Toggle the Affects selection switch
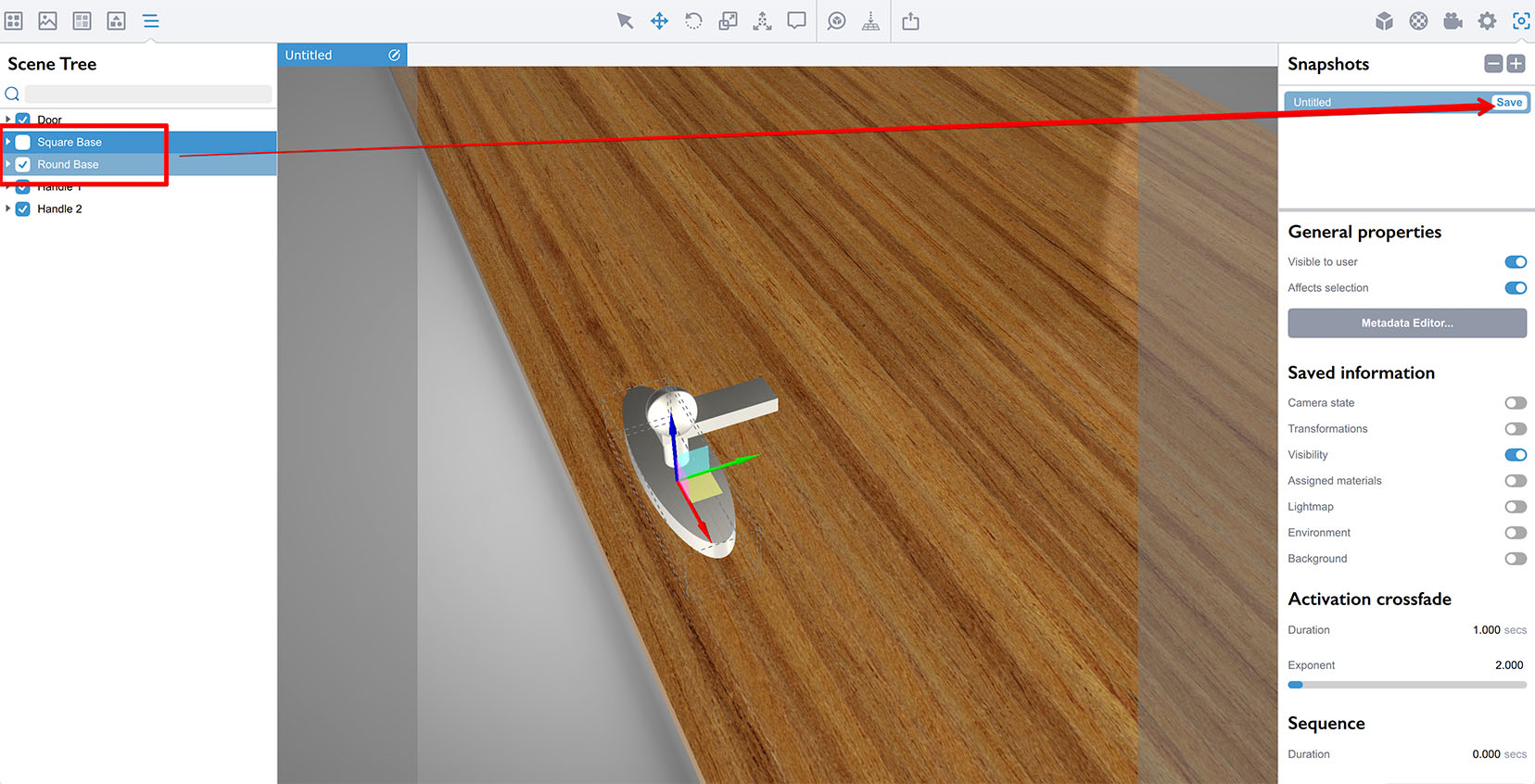1535x784 pixels. pos(1516,287)
